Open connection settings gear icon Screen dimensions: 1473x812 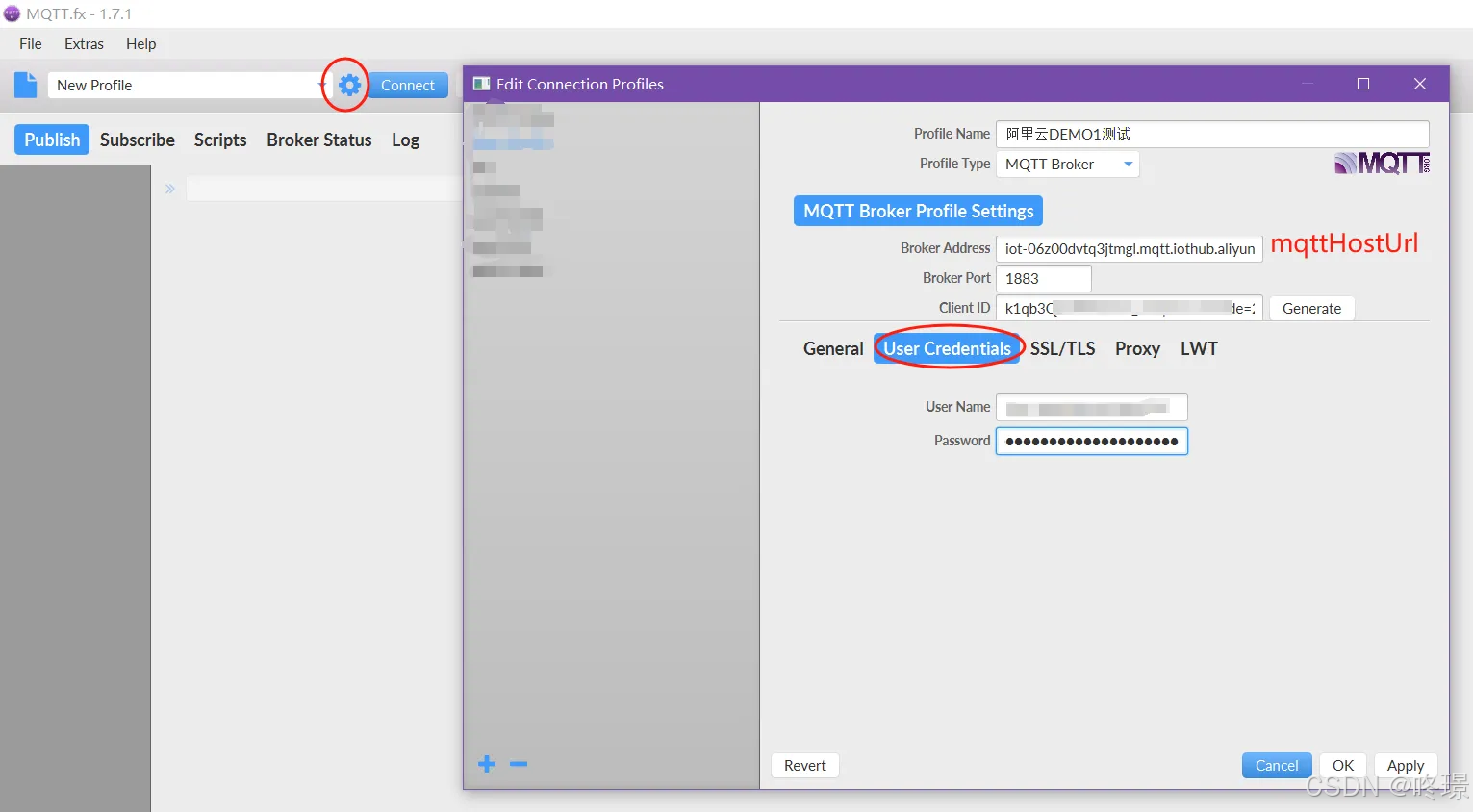(349, 85)
